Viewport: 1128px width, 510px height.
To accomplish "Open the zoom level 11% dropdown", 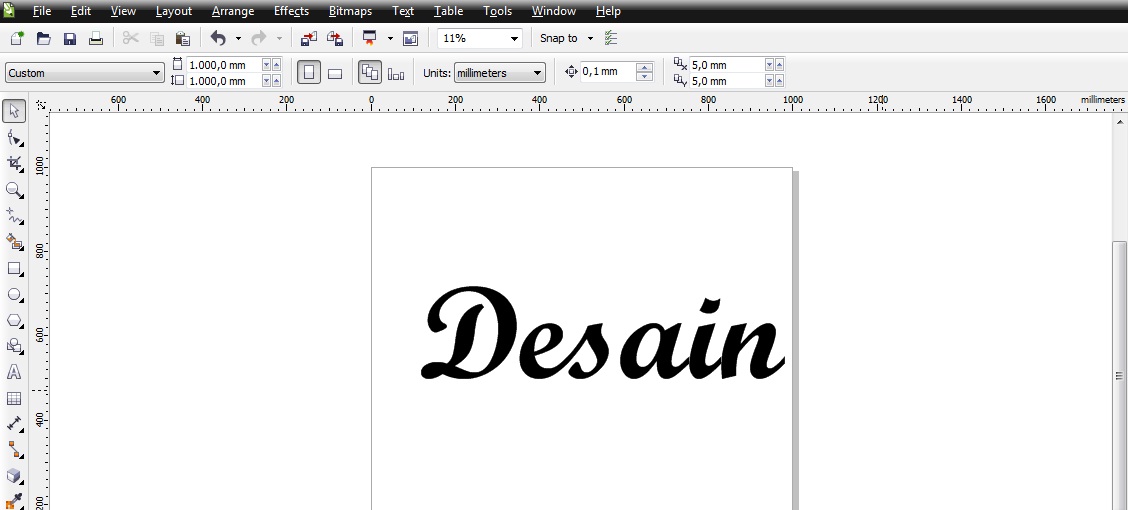I will (514, 39).
